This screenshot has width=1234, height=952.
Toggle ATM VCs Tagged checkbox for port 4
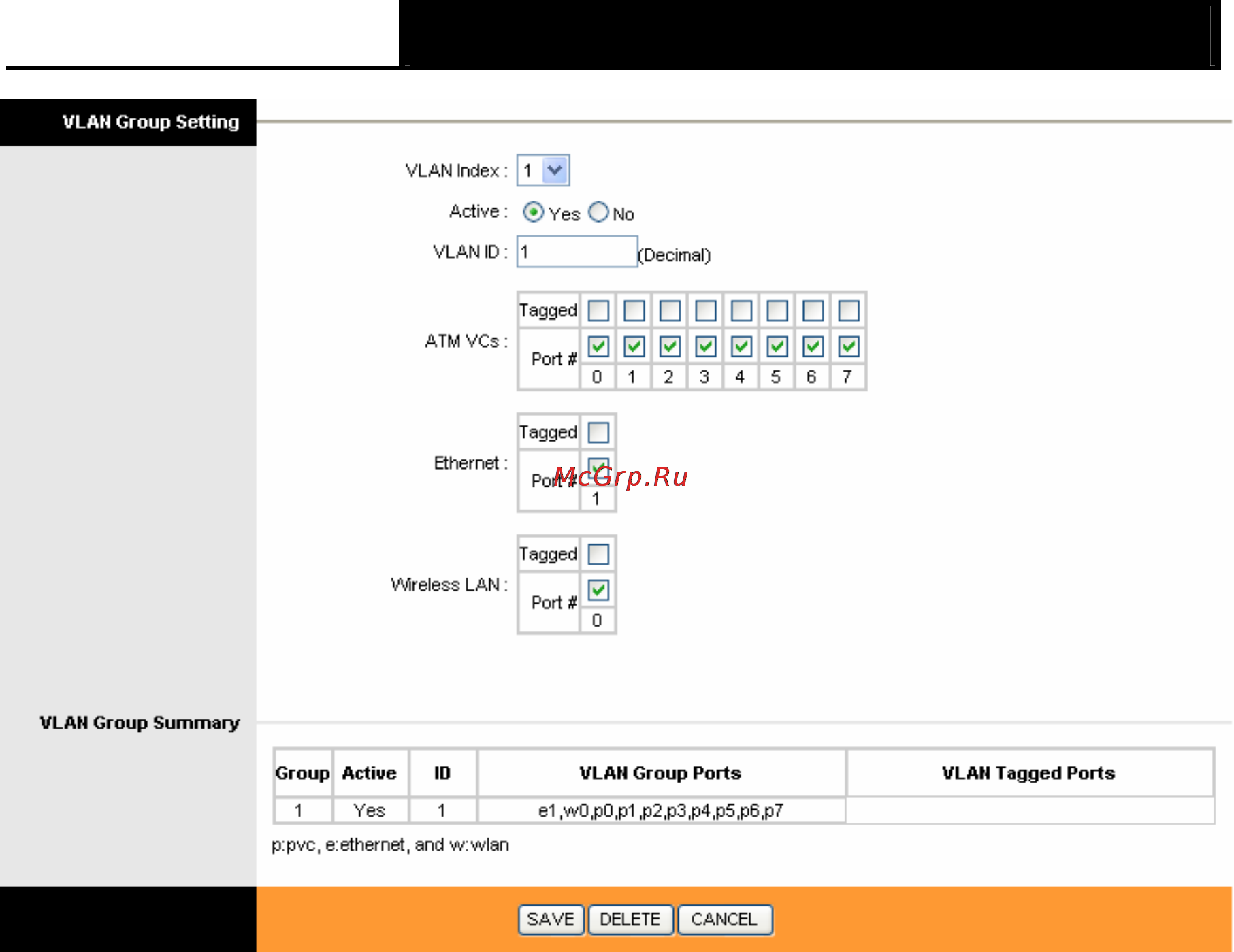pyautogui.click(x=741, y=311)
